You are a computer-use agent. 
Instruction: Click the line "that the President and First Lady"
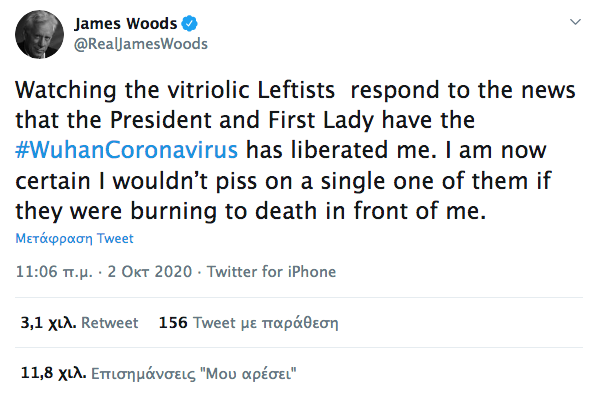(195, 120)
